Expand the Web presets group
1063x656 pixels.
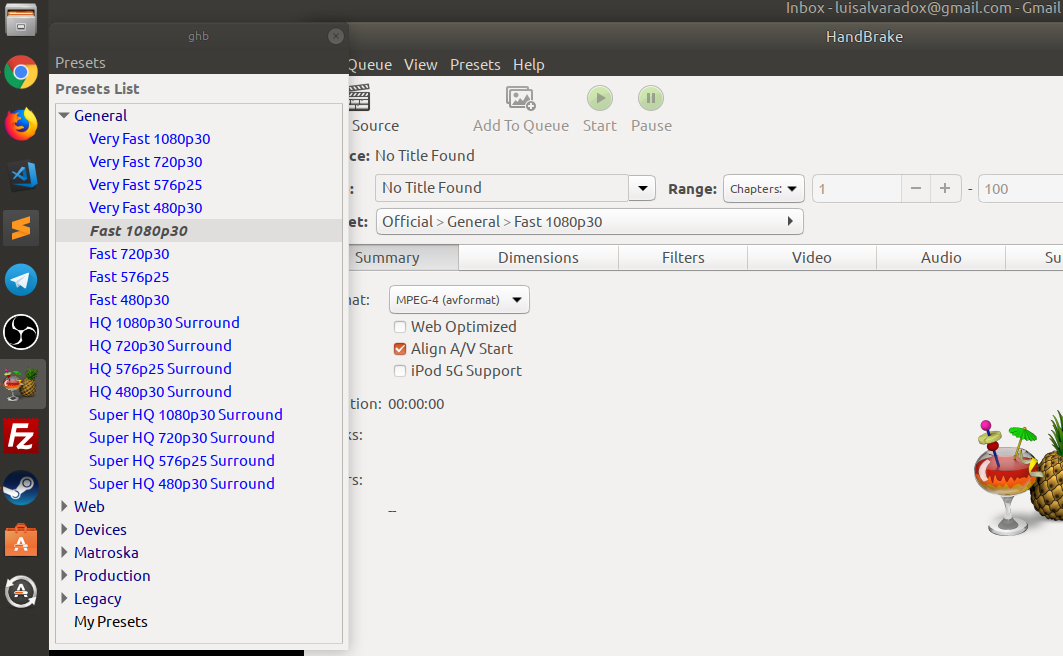(x=64, y=506)
